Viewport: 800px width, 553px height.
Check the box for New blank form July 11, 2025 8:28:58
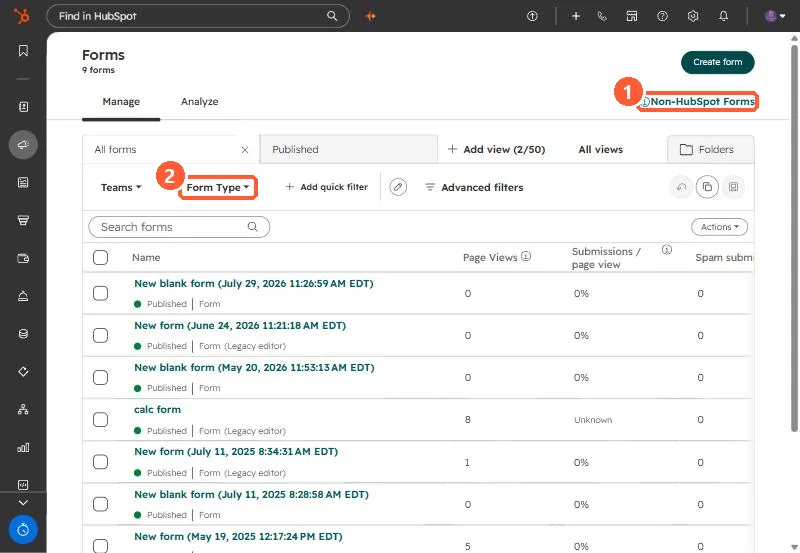101,504
